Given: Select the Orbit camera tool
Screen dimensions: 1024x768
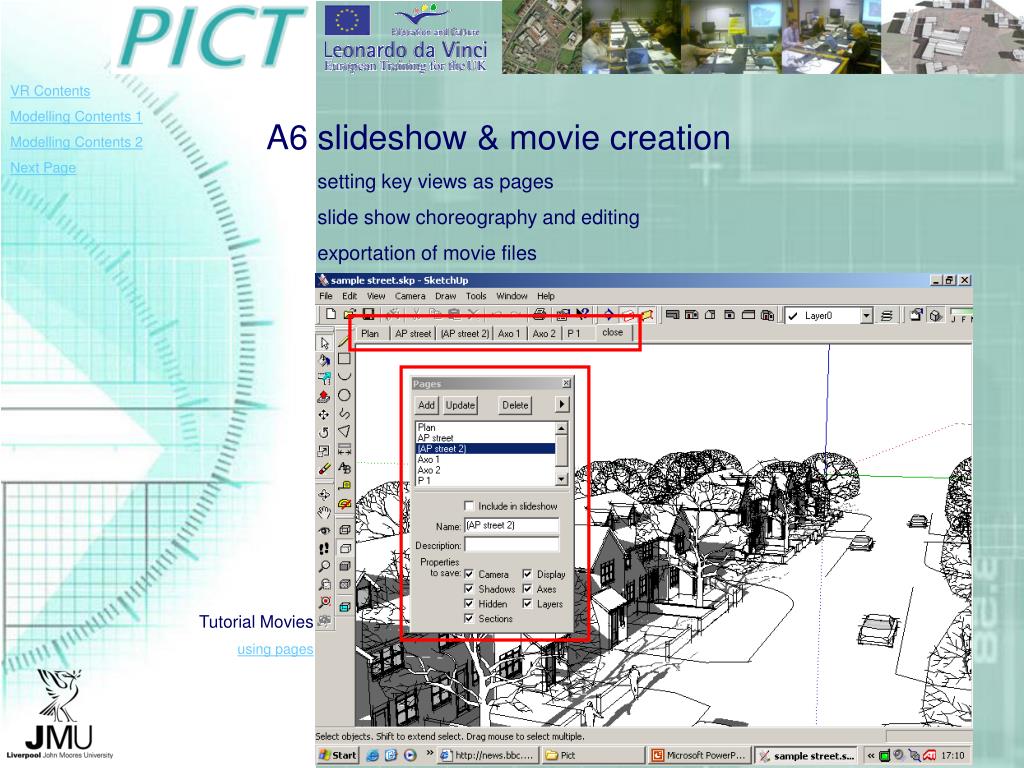Looking at the screenshot, I should coord(325,494).
